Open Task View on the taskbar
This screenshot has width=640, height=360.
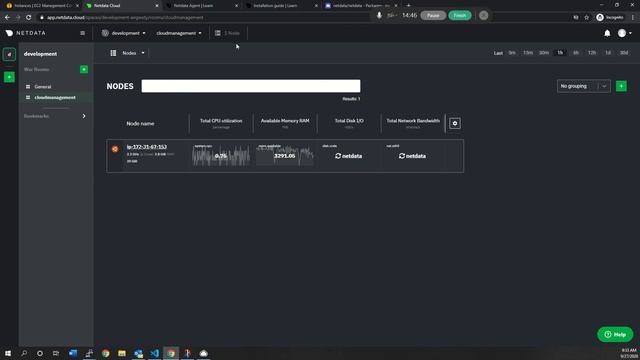coord(56,353)
